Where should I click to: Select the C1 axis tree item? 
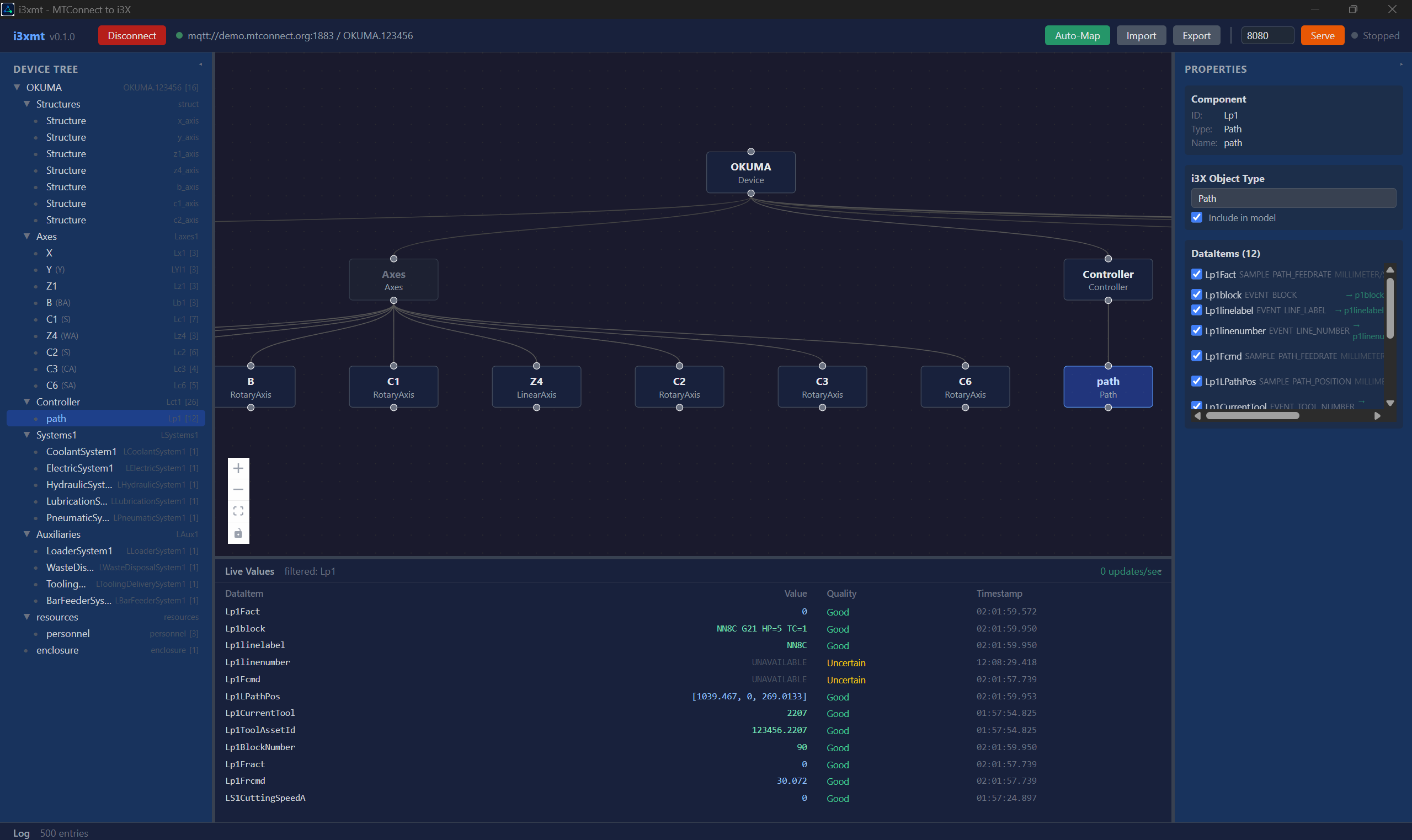pyautogui.click(x=52, y=319)
